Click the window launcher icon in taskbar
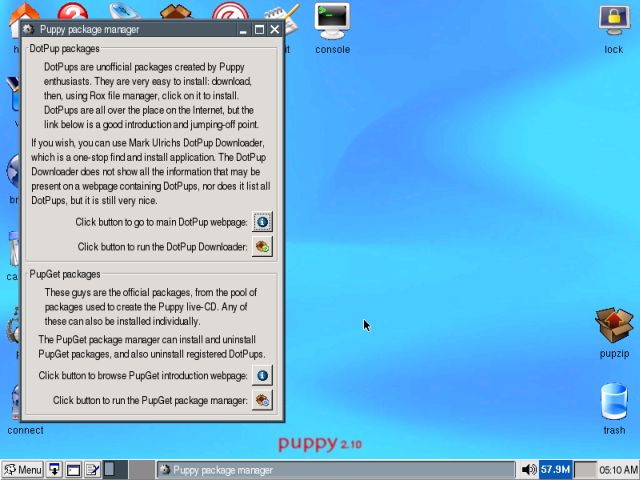The width and height of the screenshot is (640, 480). [x=73, y=470]
